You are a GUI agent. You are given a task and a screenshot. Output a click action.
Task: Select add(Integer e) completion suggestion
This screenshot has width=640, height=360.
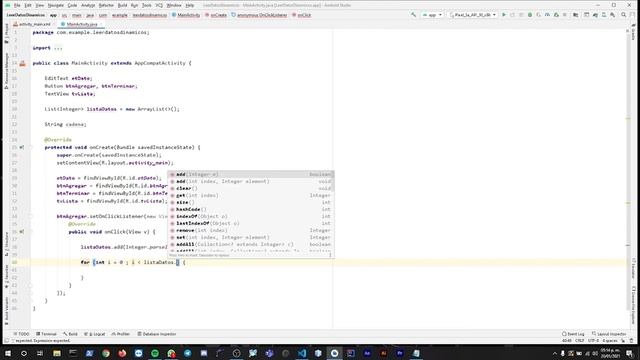tap(251, 174)
